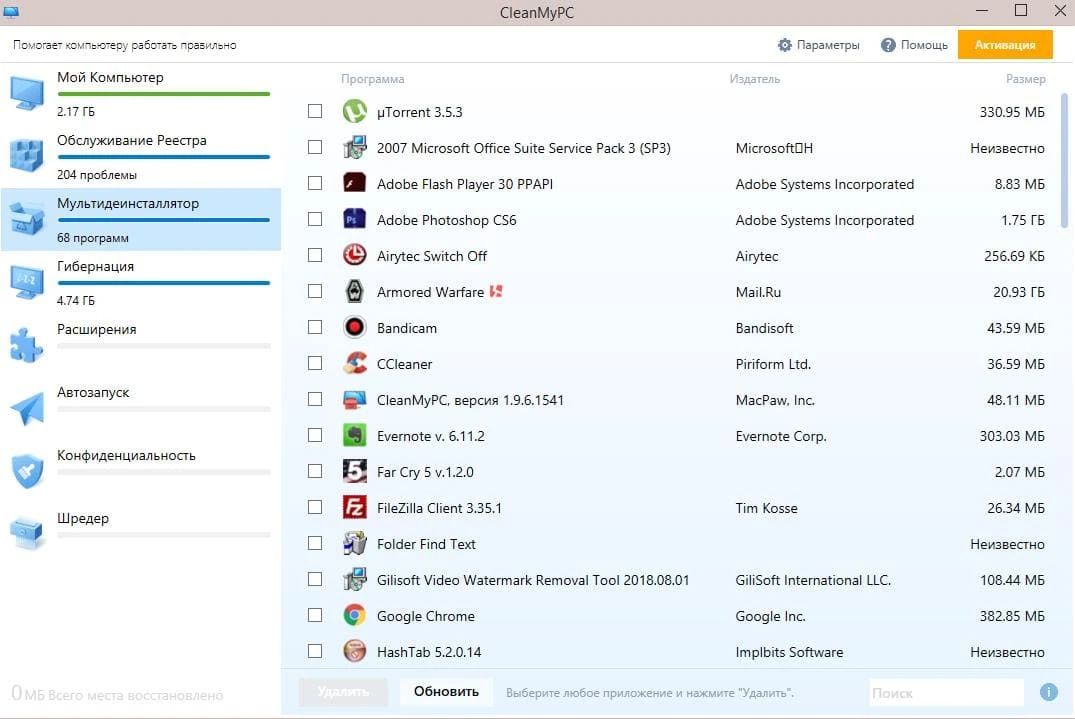This screenshot has width=1075, height=719.
Task: Click the HashTab program icon
Action: pyautogui.click(x=354, y=650)
